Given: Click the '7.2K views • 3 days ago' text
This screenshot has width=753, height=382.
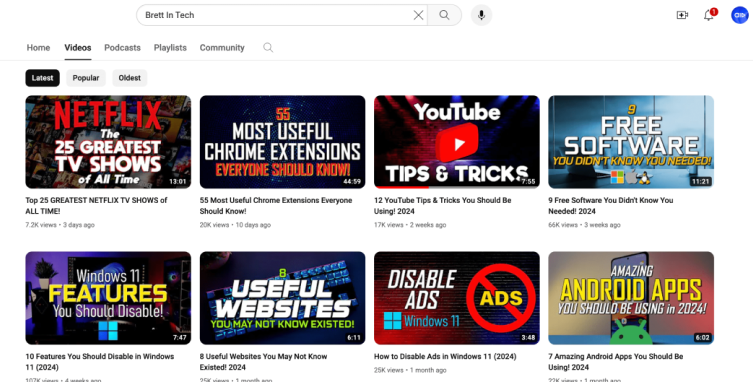Looking at the screenshot, I should 60,225.
